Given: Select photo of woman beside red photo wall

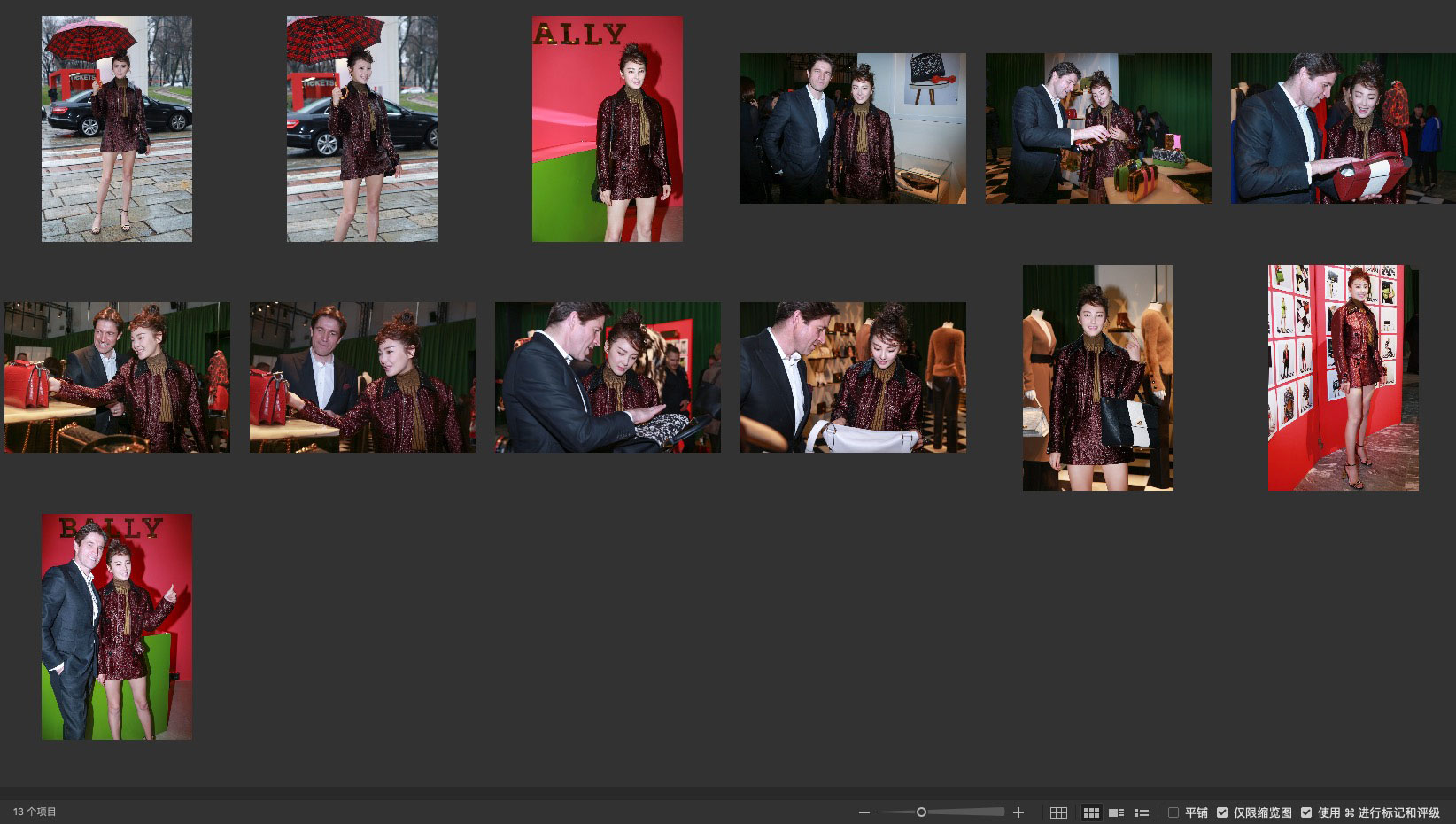Looking at the screenshot, I should coord(1343,377).
